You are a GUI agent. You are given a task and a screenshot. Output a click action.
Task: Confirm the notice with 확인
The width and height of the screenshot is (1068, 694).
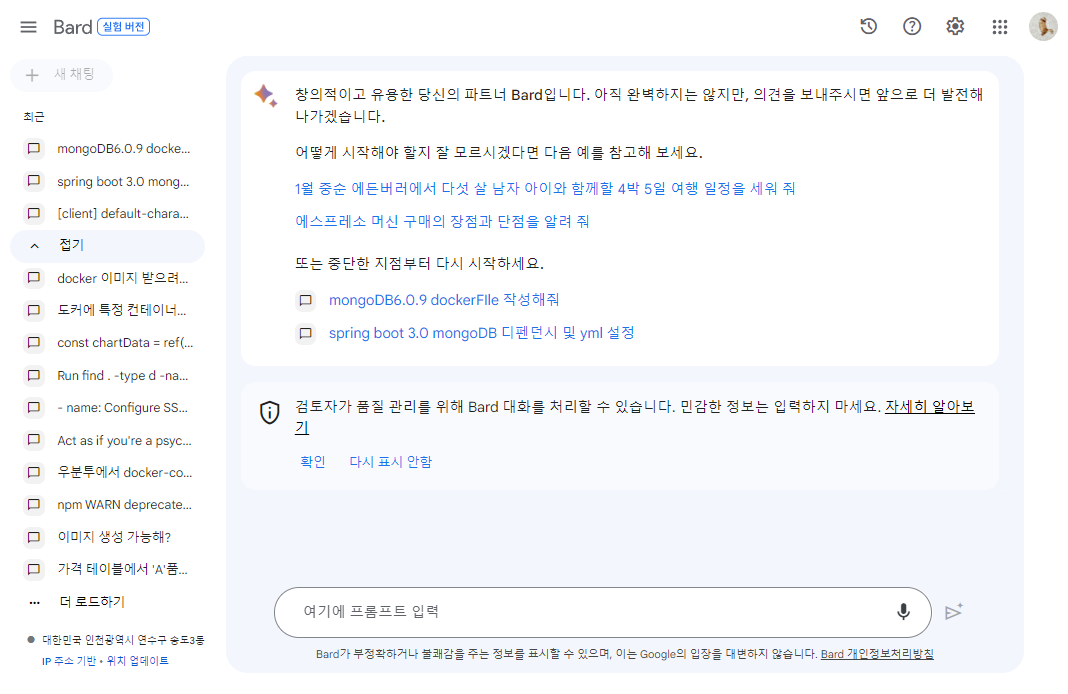click(x=313, y=462)
